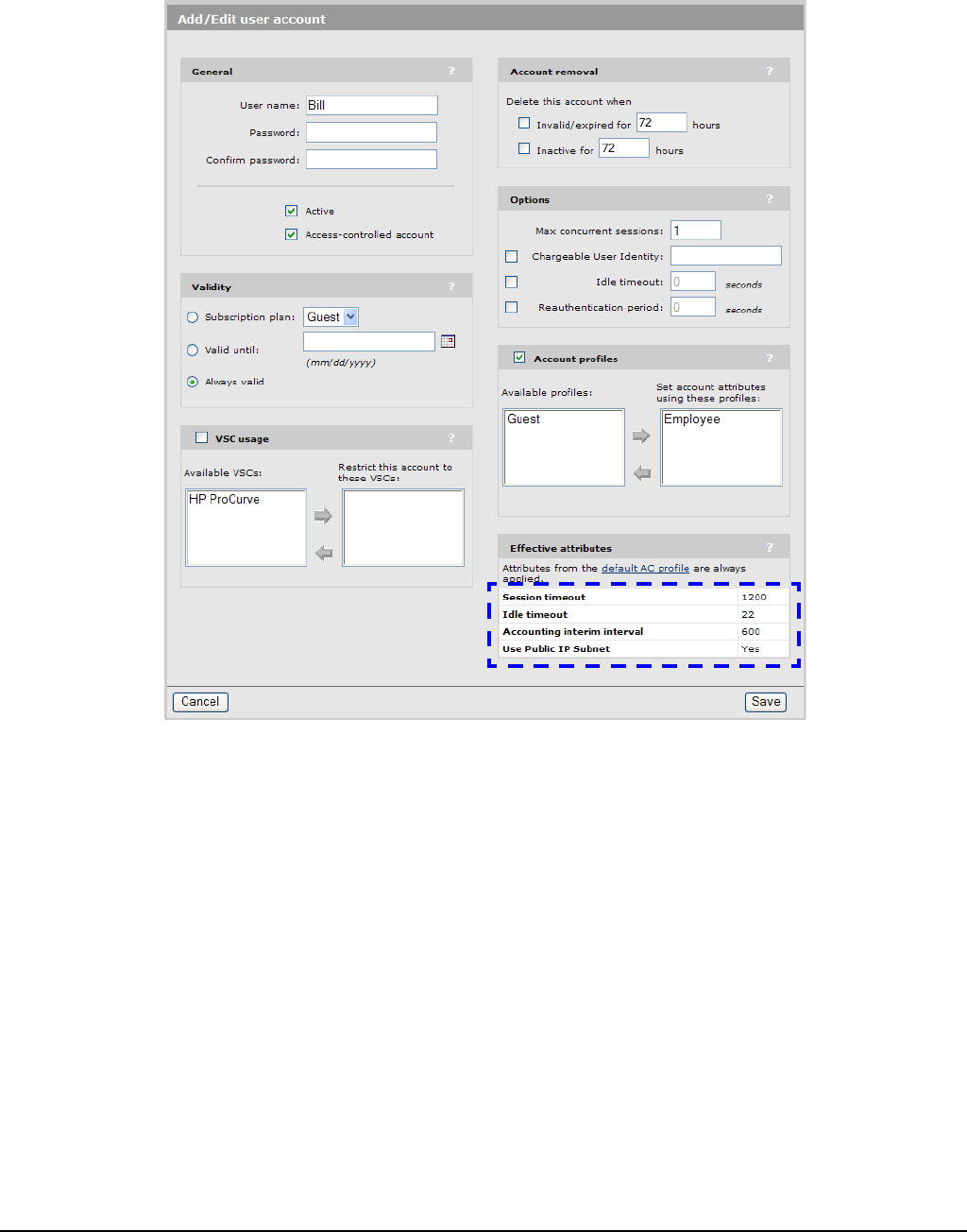Click the Max concurrent sessions field
Screen dimensions: 967x1232
point(696,231)
